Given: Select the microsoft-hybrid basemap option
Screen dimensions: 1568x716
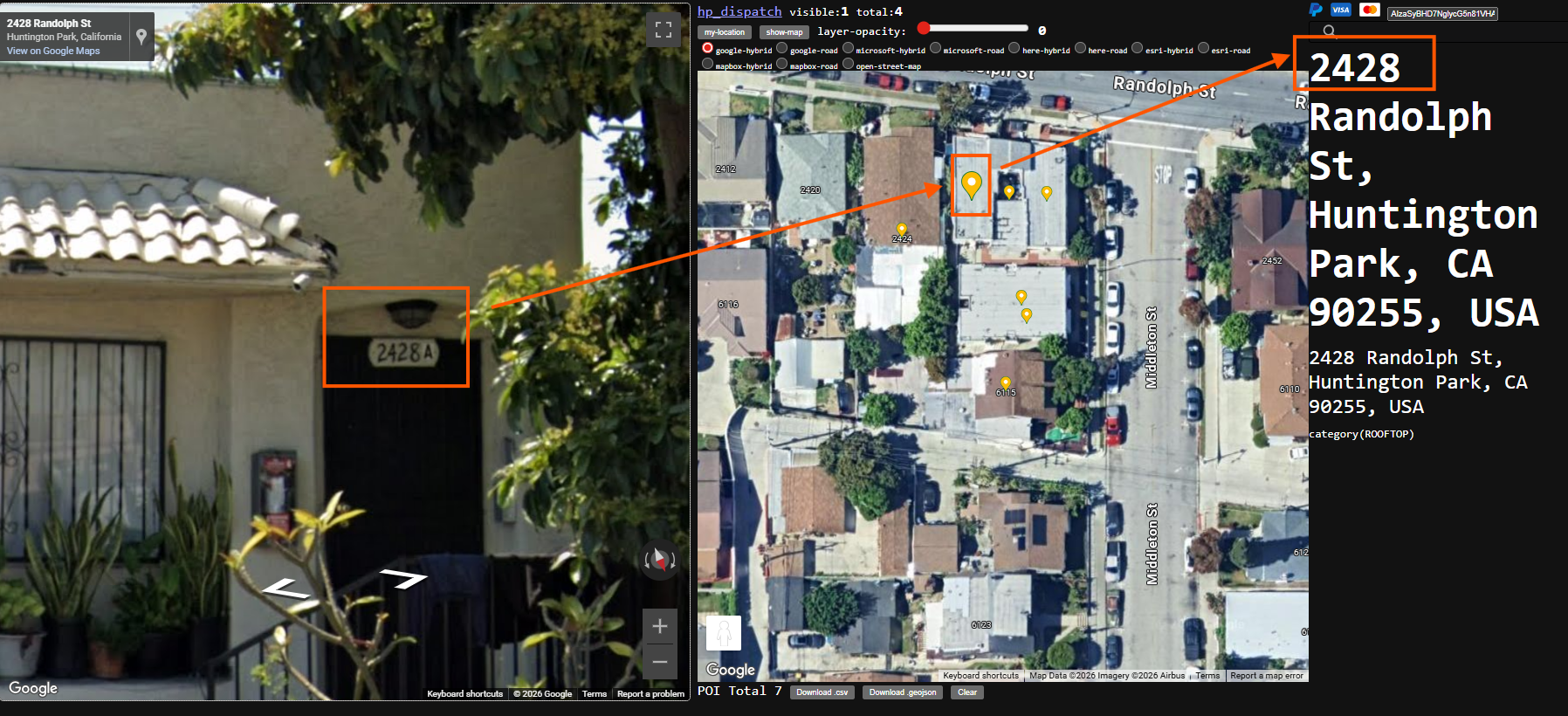Looking at the screenshot, I should tap(848, 49).
